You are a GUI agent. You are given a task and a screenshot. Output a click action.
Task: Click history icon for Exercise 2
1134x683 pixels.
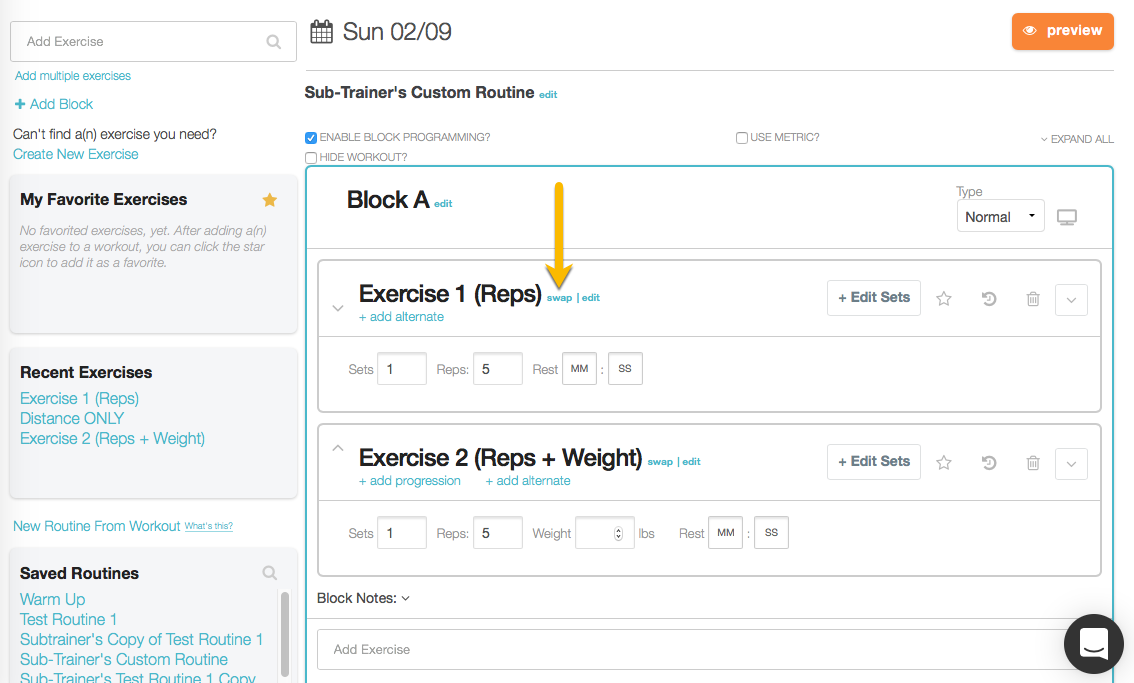coord(989,462)
